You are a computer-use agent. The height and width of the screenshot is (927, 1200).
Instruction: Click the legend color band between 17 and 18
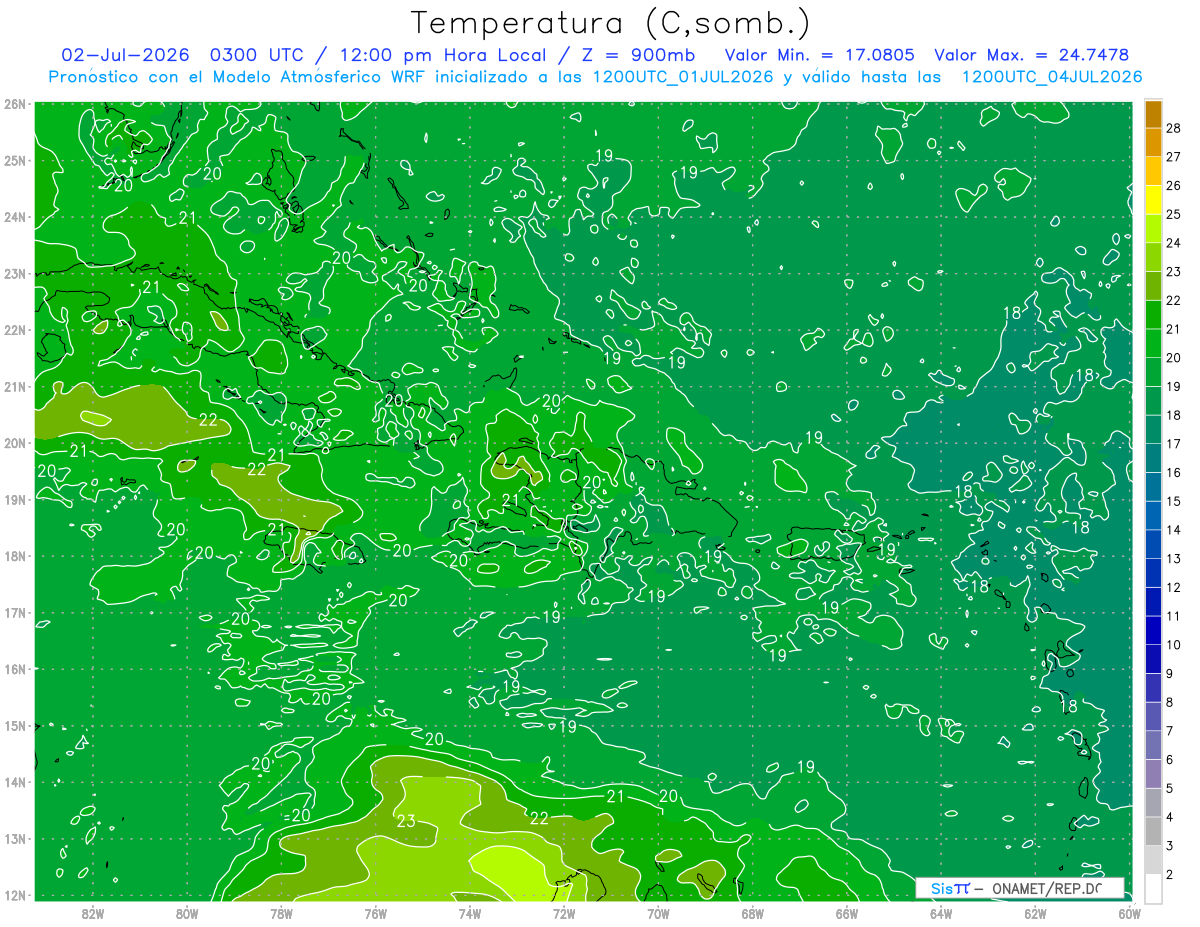(1153, 429)
